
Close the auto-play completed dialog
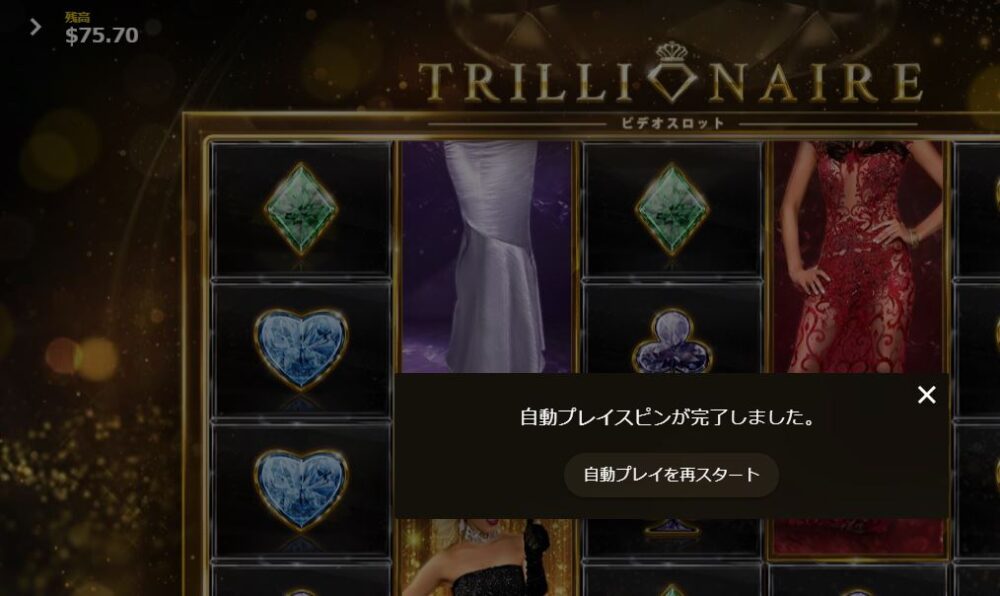(926, 395)
